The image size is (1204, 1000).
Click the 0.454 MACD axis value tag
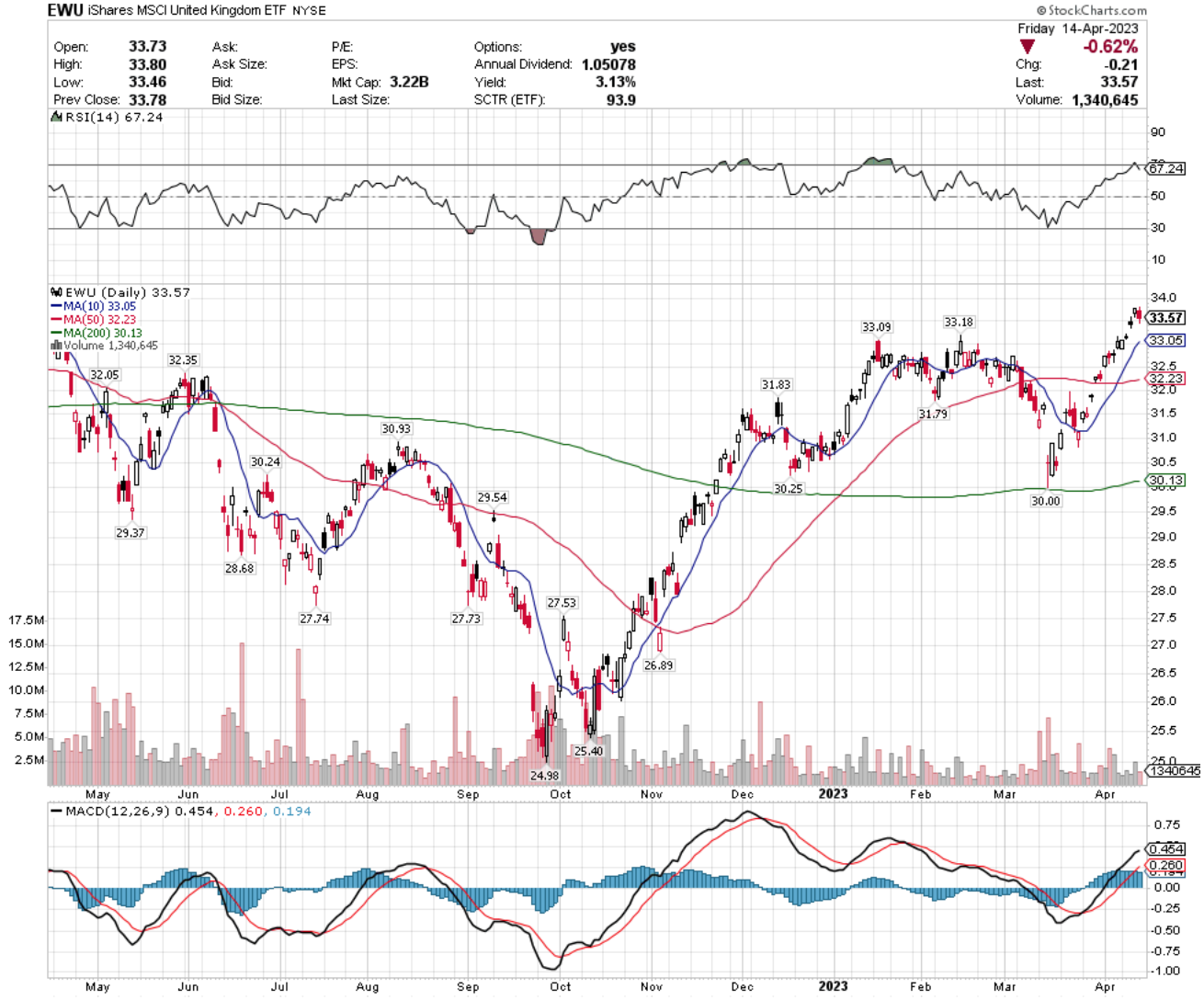pyautogui.click(x=1165, y=849)
